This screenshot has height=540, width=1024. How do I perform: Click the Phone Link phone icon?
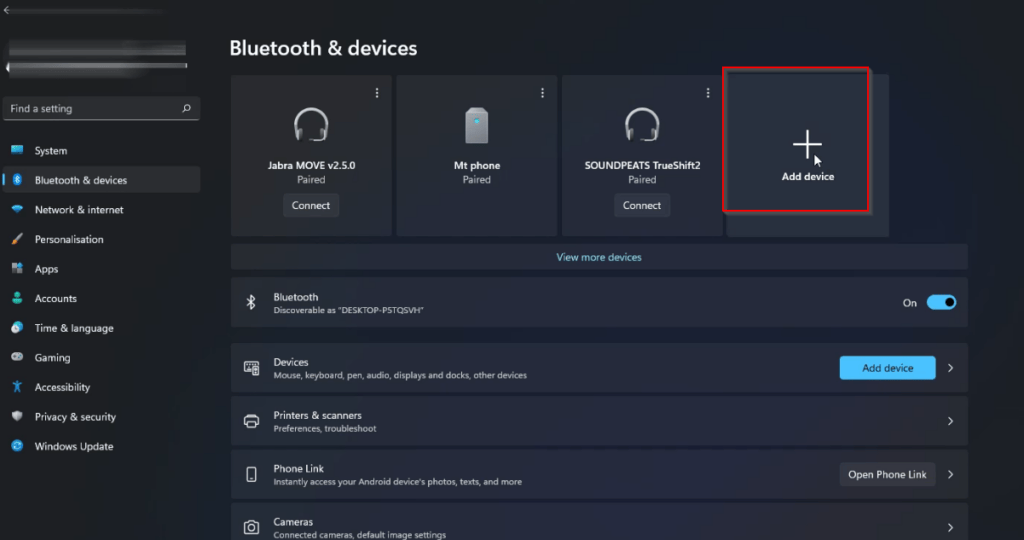click(x=251, y=475)
